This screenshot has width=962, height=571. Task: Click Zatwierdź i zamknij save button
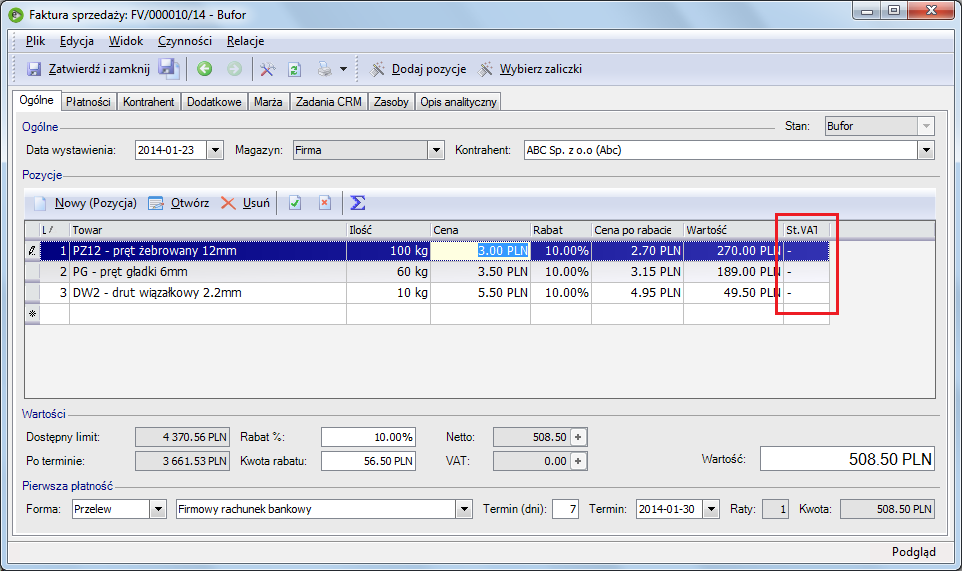click(88, 69)
